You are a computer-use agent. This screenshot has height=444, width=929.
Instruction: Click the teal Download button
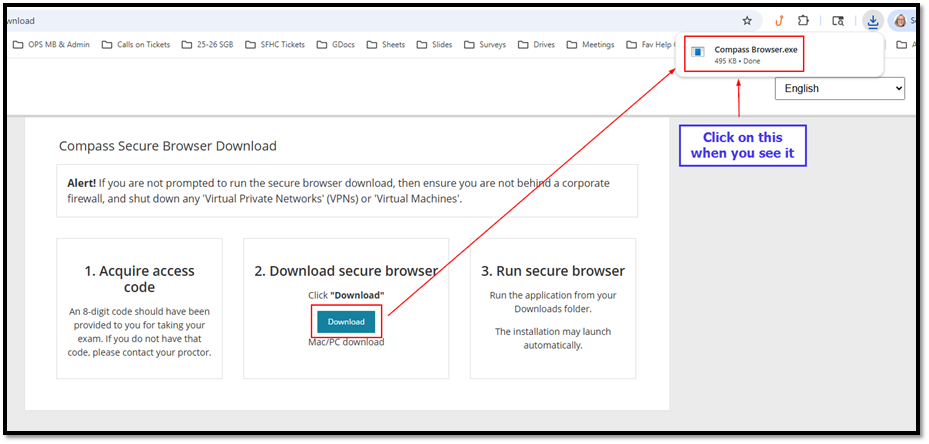click(x=346, y=321)
